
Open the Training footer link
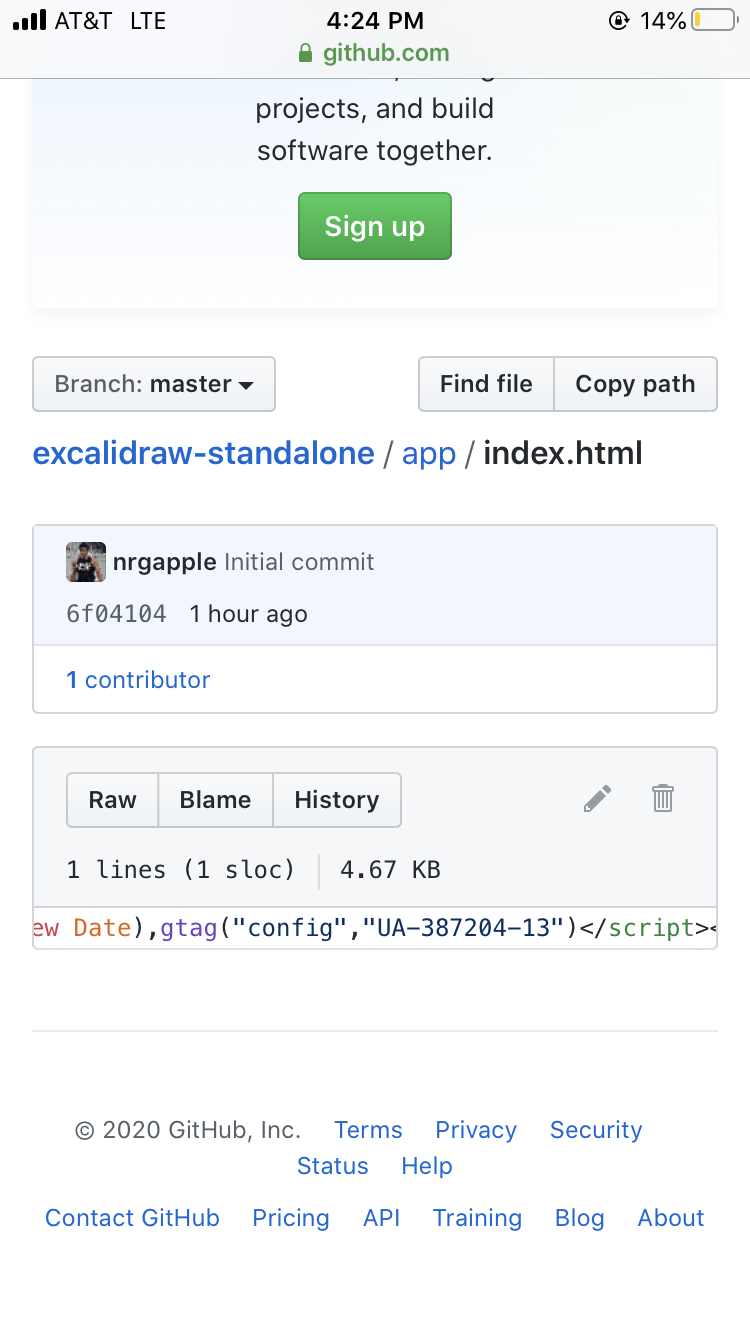point(477,1218)
